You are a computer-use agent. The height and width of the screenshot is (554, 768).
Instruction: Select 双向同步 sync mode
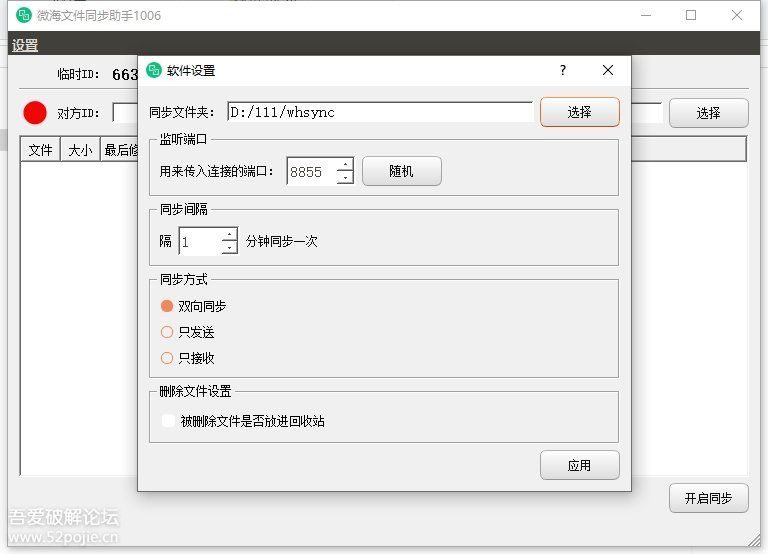[167, 306]
